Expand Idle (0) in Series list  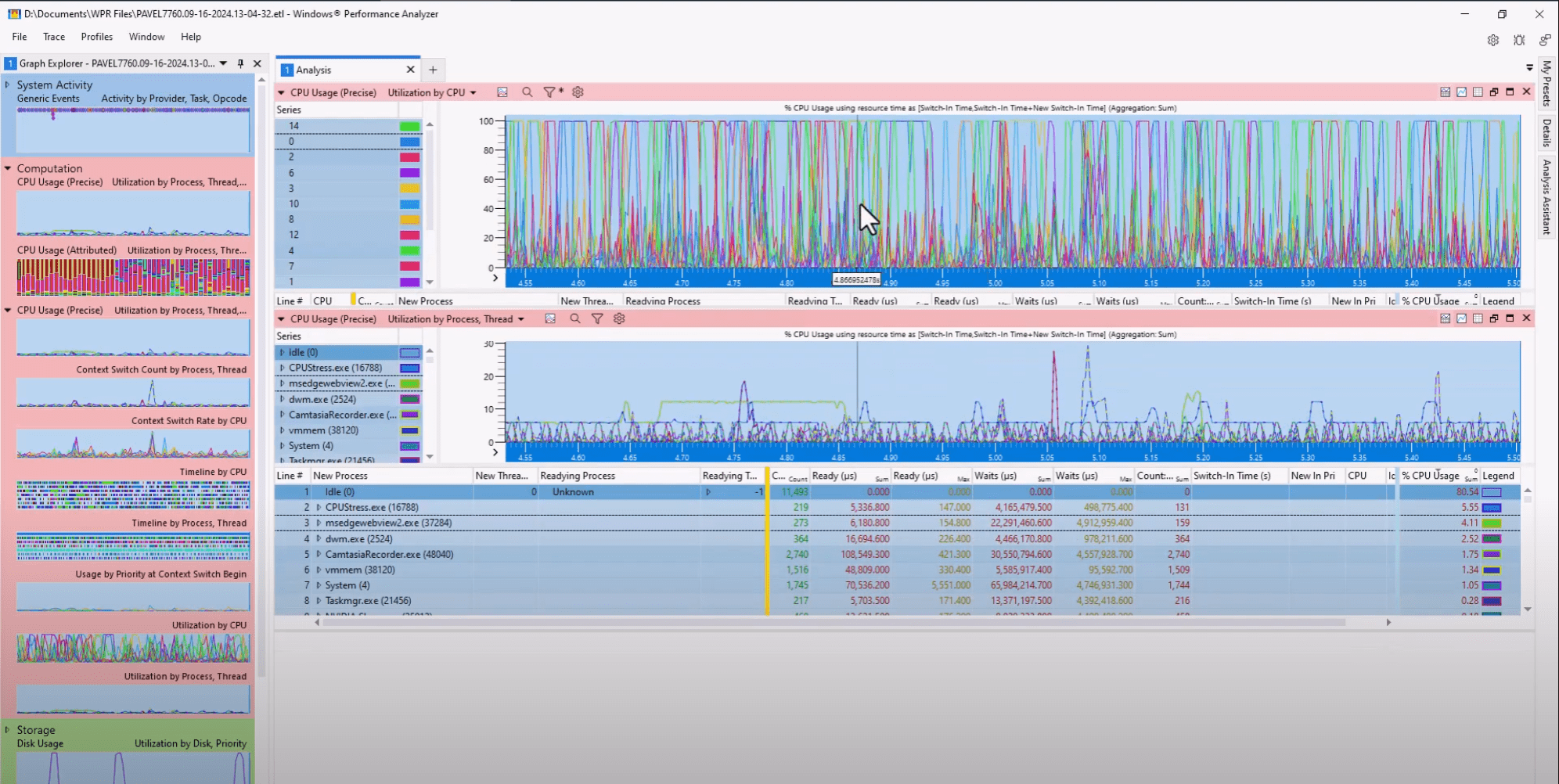(x=283, y=352)
